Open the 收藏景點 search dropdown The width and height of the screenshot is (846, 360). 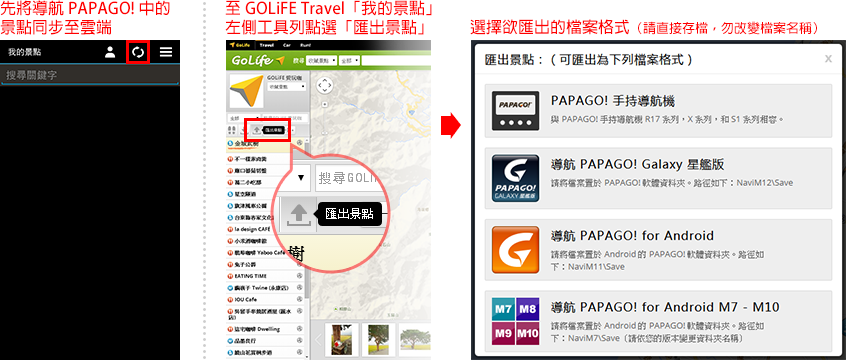pos(322,60)
